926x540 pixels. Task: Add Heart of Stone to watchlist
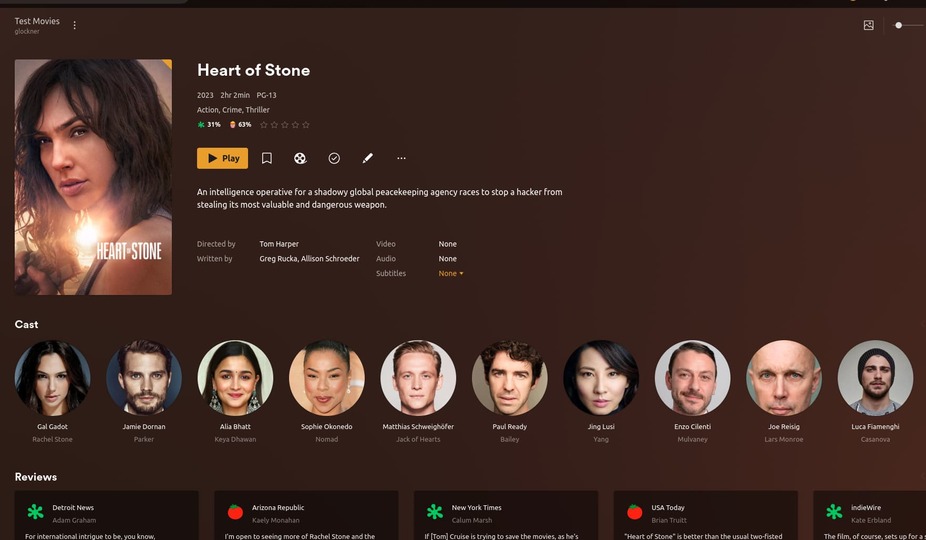[267, 158]
